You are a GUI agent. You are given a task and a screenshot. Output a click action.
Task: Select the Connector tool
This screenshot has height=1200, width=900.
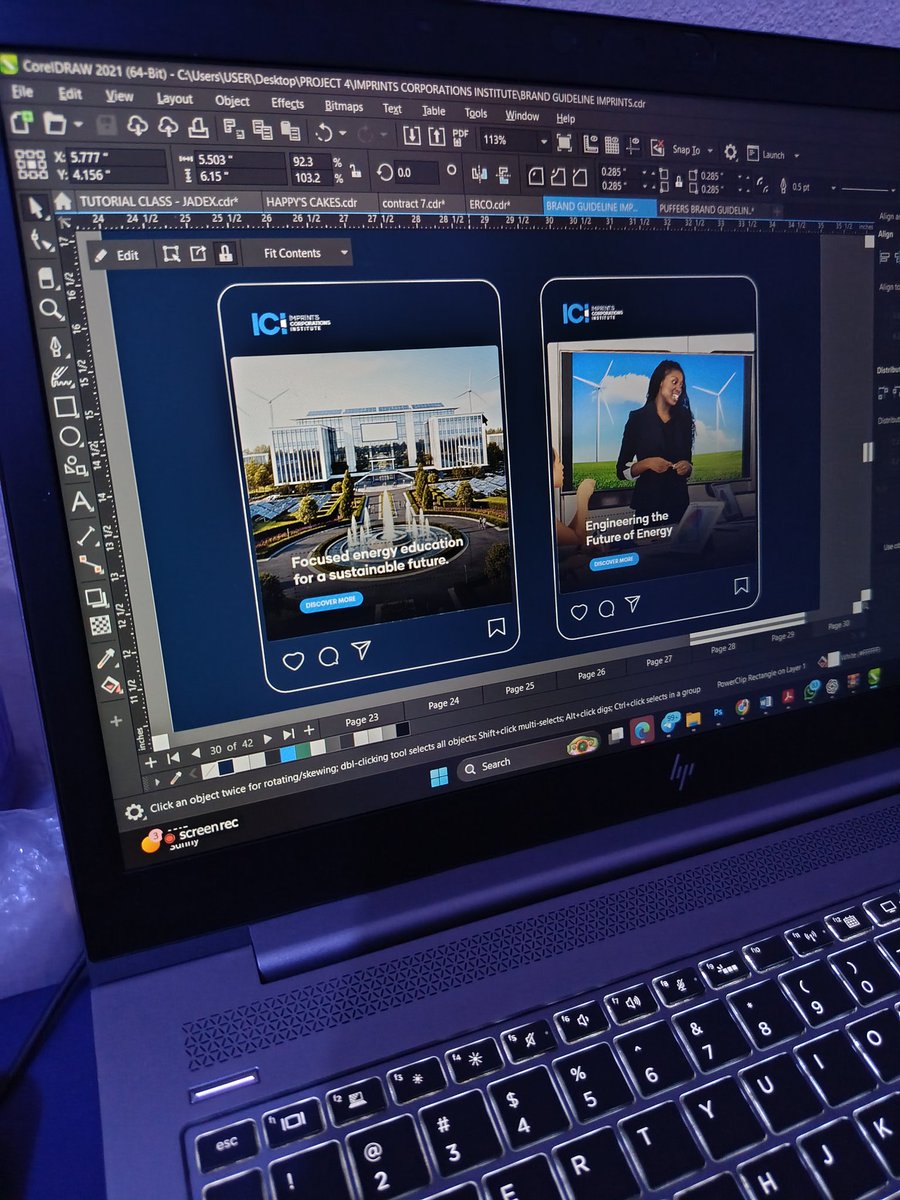click(x=90, y=564)
